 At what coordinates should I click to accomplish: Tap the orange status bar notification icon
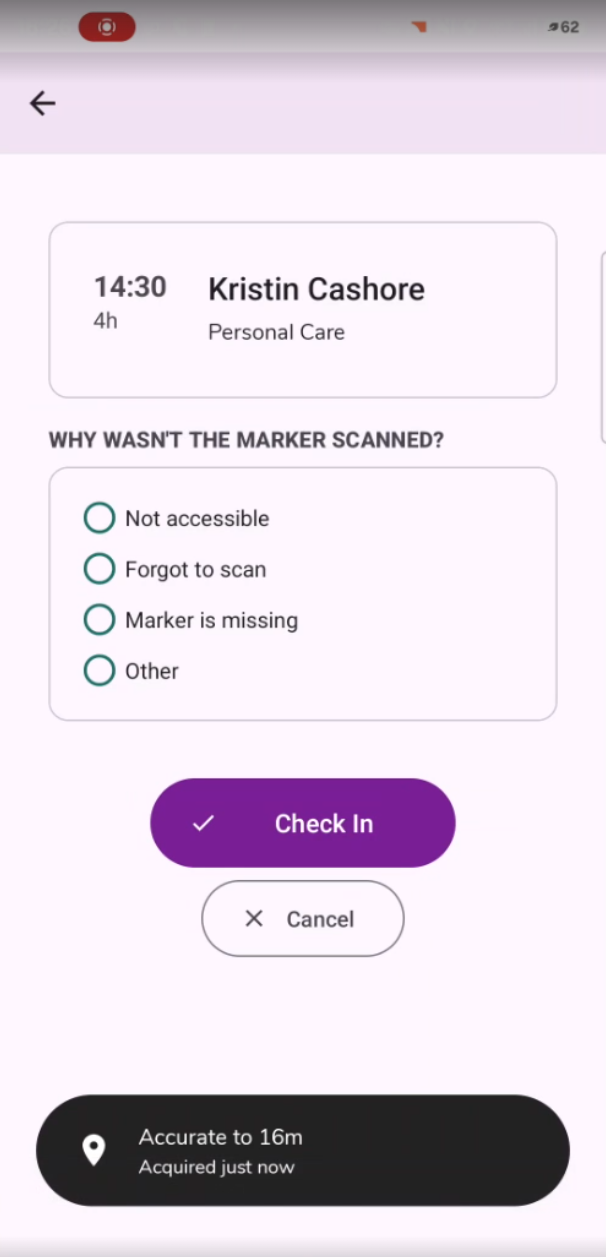420,27
